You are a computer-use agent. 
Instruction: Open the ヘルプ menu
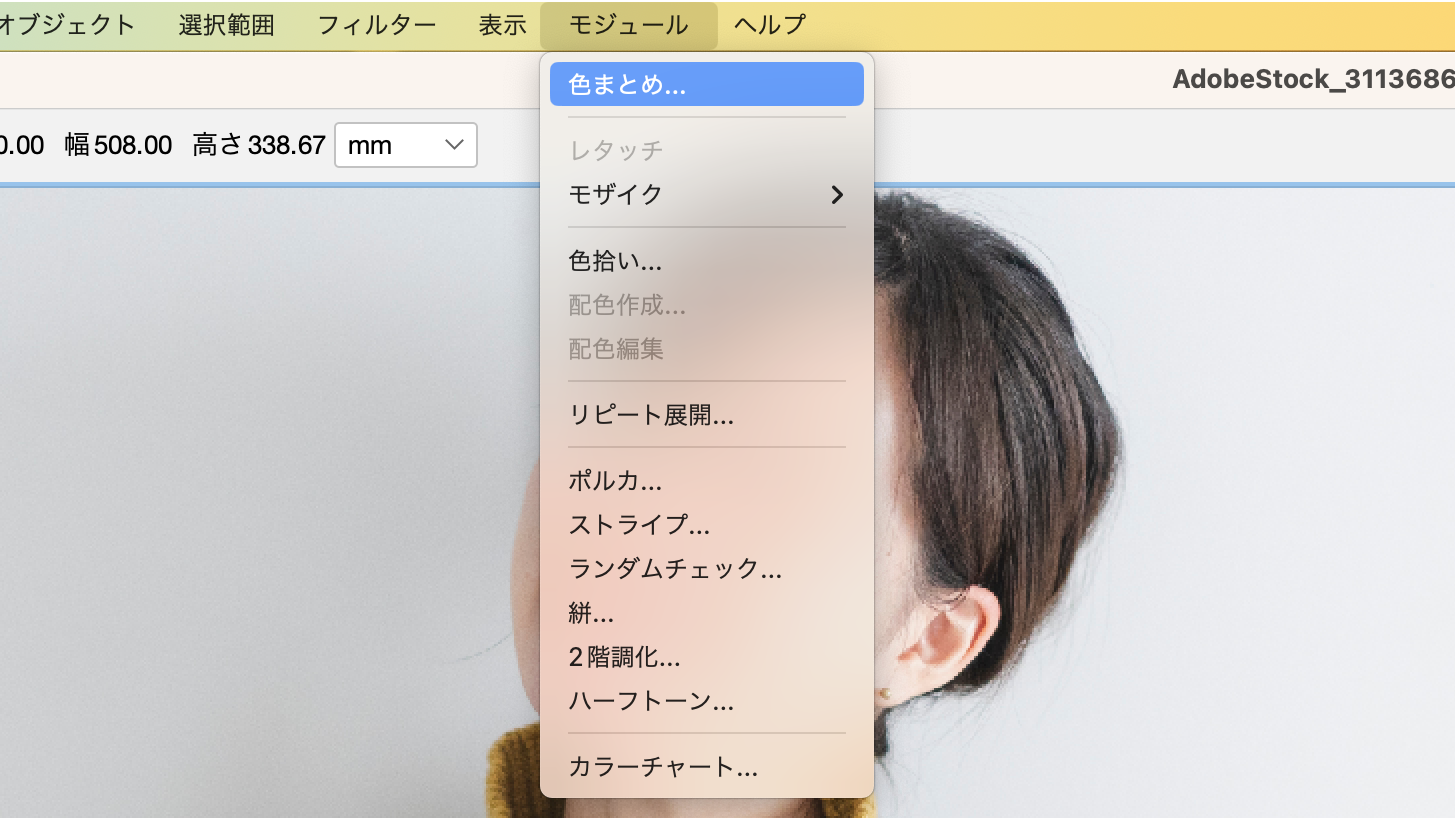coord(769,25)
